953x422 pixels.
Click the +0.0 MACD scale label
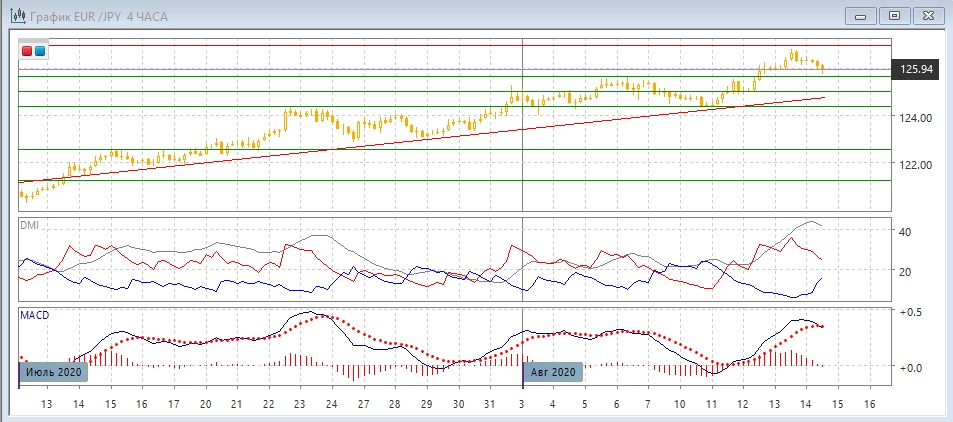pos(911,367)
